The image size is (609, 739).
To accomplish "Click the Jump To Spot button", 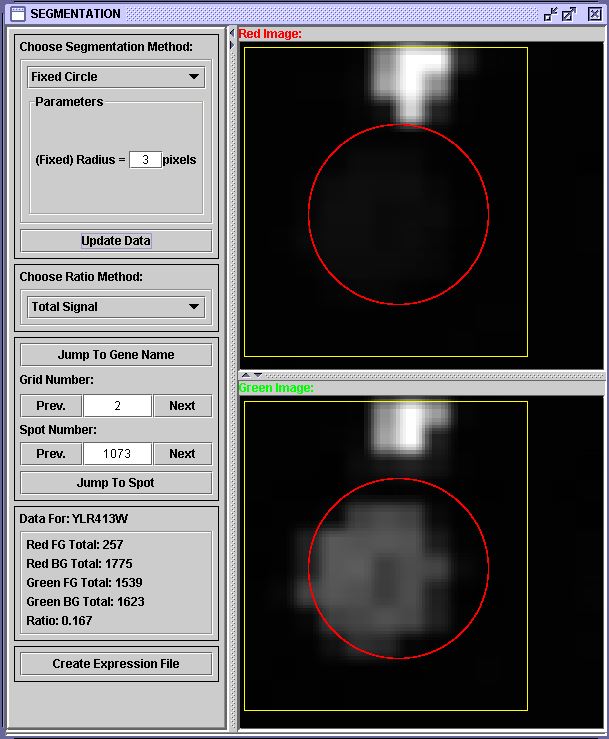I will coord(116,483).
